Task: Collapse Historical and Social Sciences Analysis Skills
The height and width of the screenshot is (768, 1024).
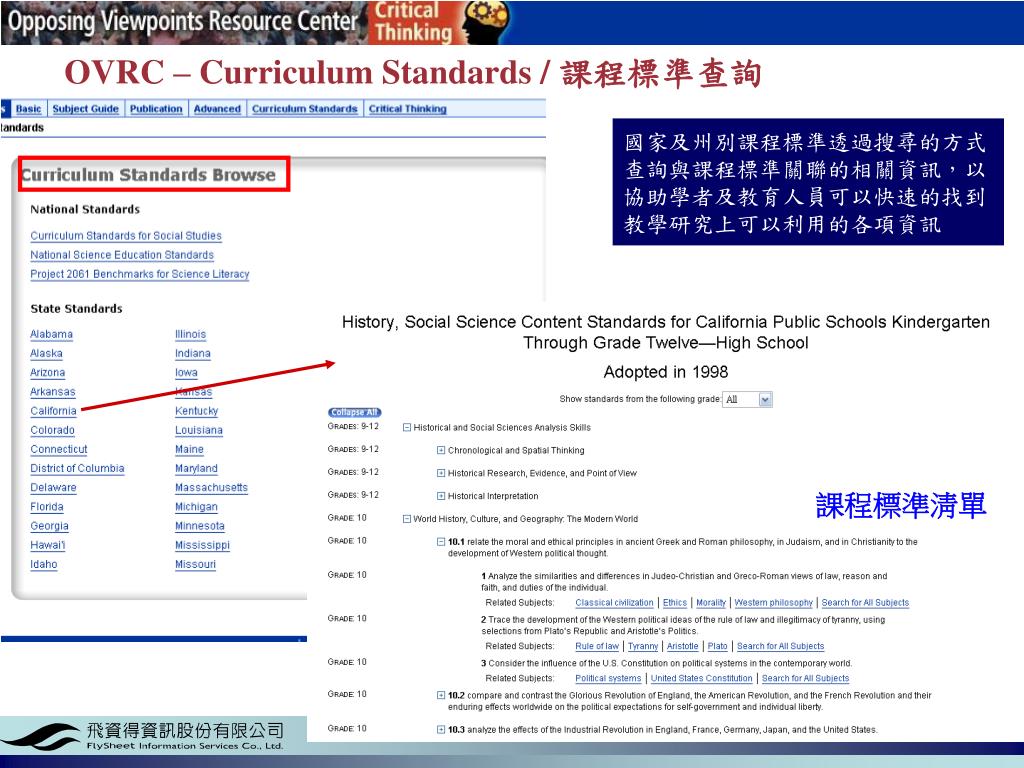Action: [x=407, y=428]
